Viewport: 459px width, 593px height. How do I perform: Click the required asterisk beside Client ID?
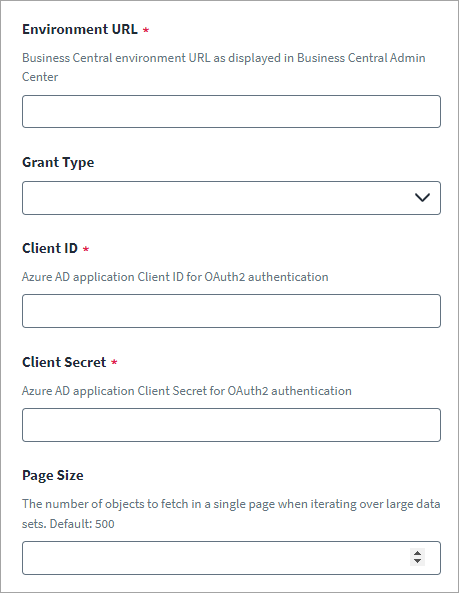[86, 249]
